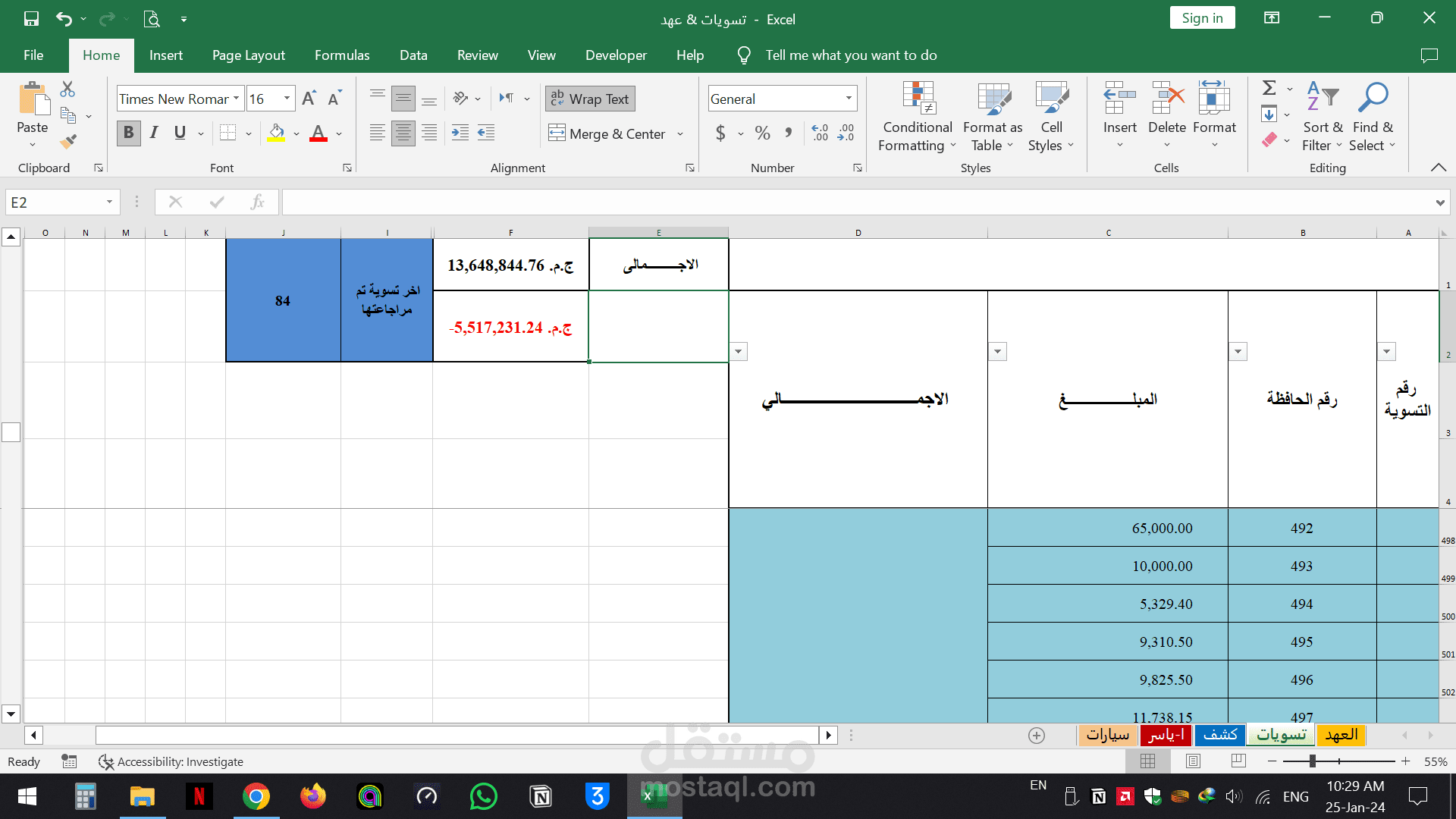
Task: Switch to the كشف sheet tab
Action: [1219, 735]
